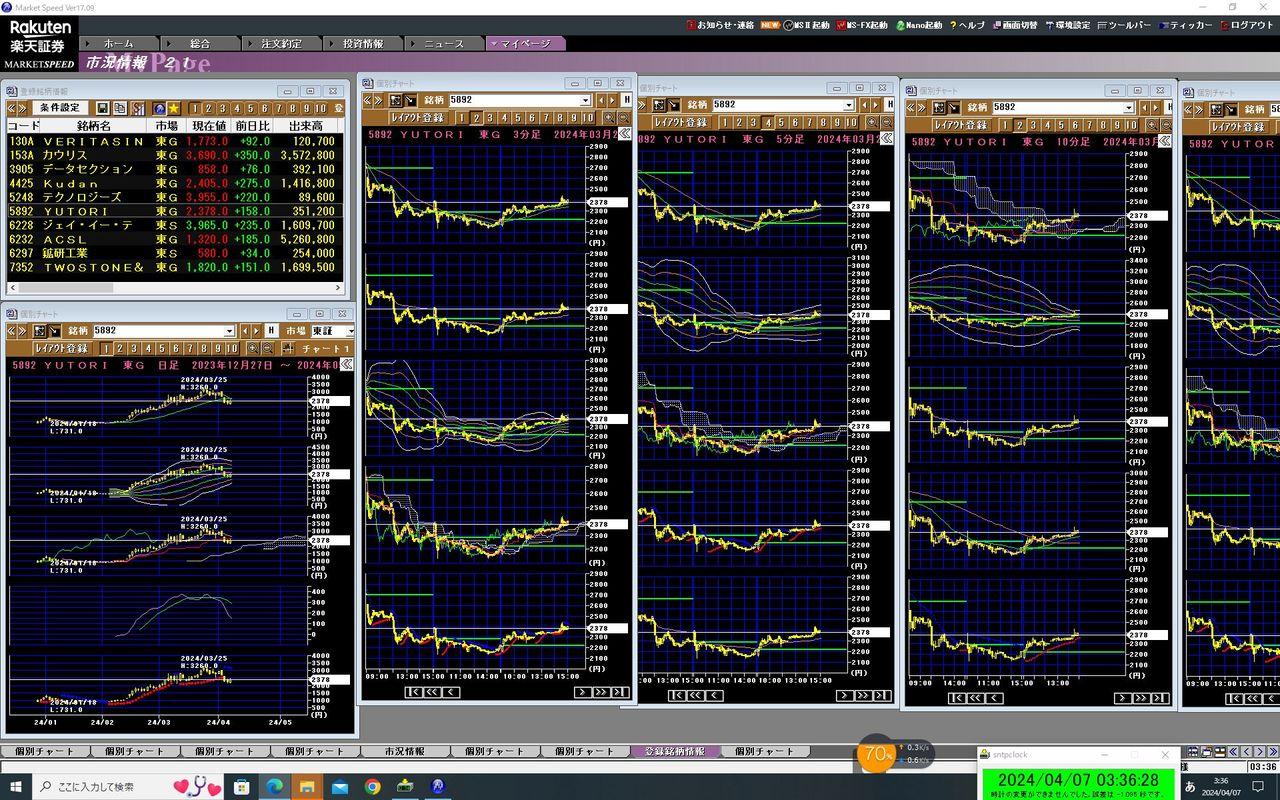
Task: Switch to the 登録銘柄情報 bottom tab
Action: [674, 751]
